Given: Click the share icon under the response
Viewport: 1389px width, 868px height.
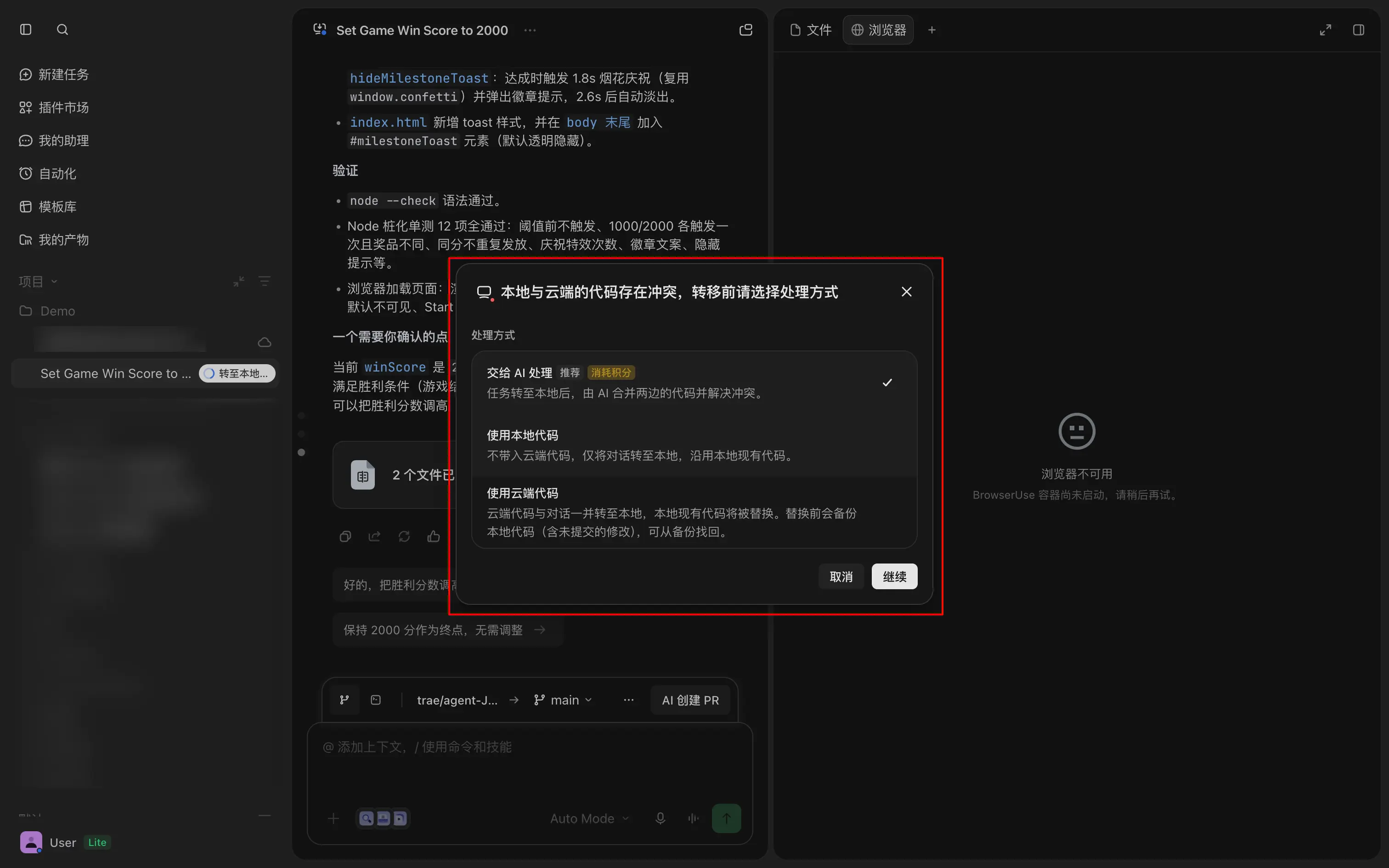Looking at the screenshot, I should 374,536.
